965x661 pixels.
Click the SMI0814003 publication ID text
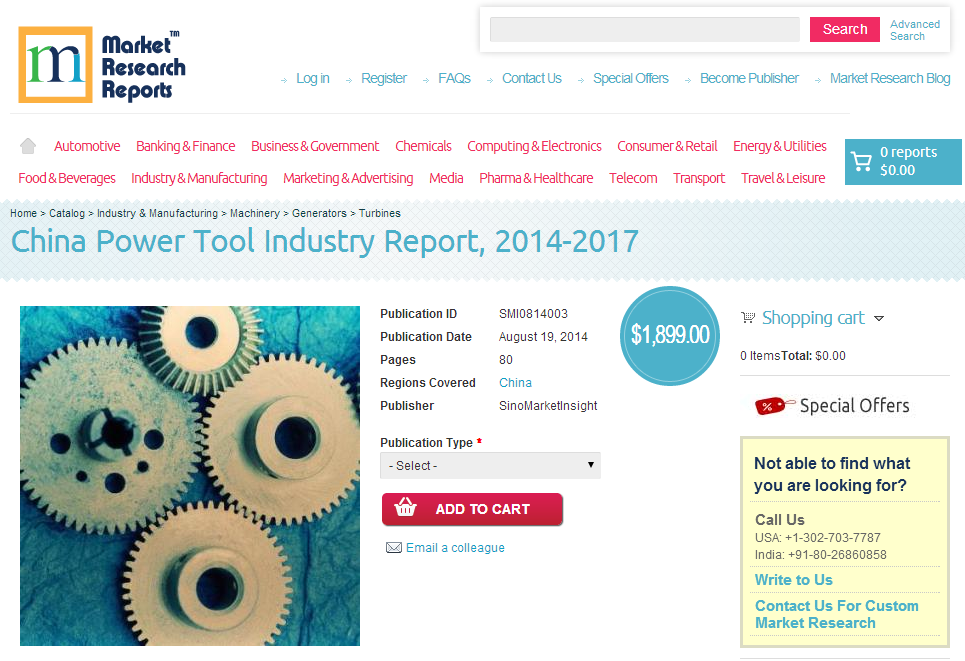point(533,314)
